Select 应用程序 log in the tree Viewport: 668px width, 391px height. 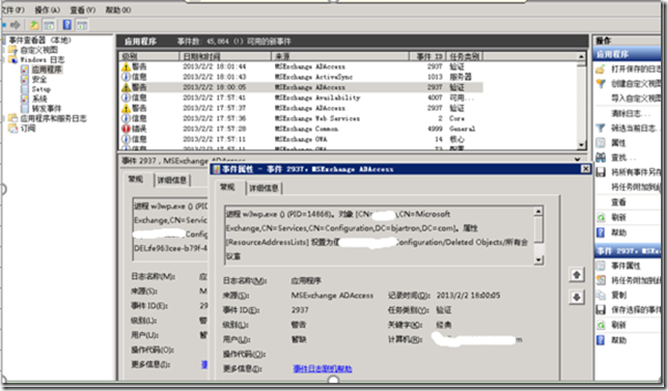coord(46,69)
